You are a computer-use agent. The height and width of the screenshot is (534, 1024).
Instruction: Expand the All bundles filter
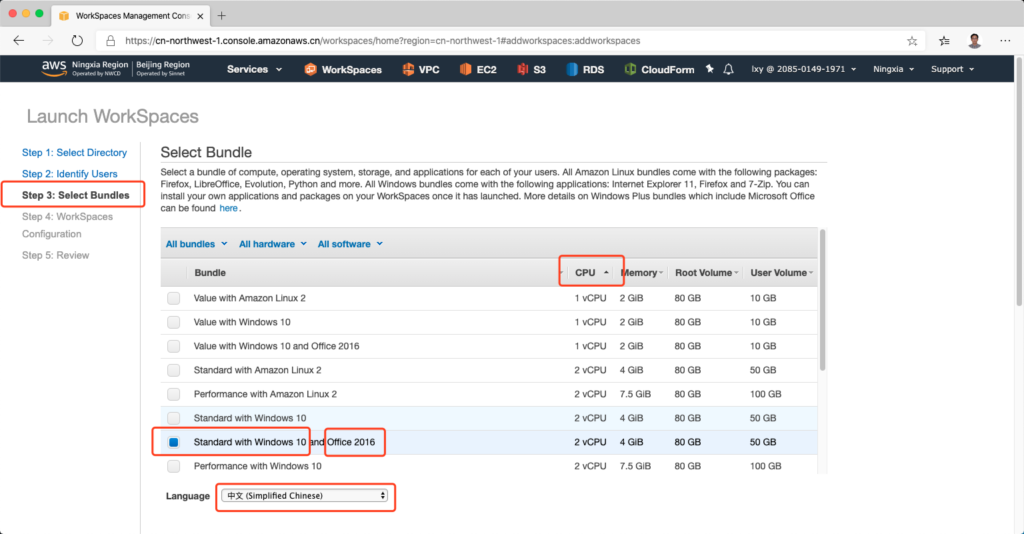pos(196,244)
